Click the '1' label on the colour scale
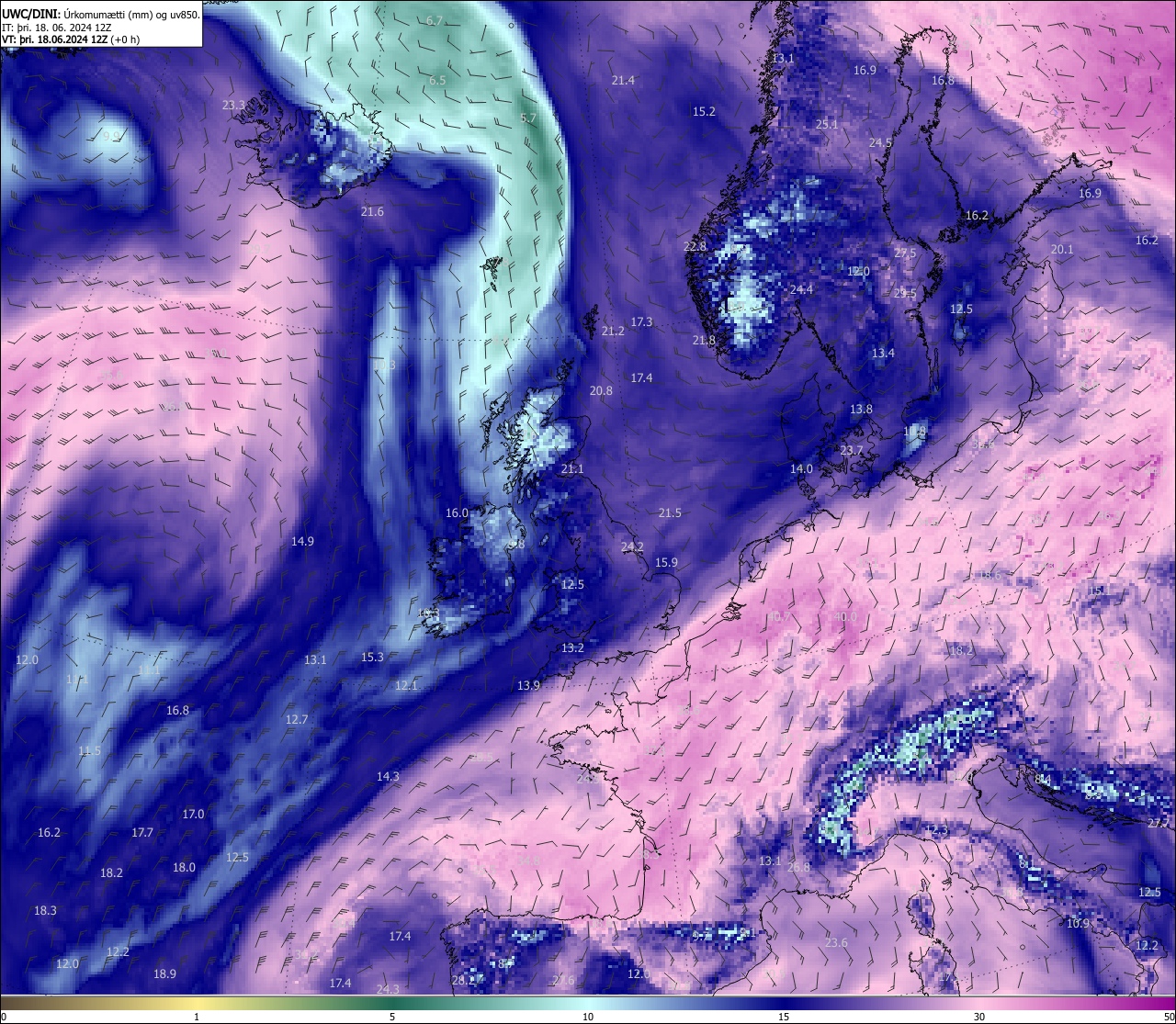The width and height of the screenshot is (1176, 1024). (197, 1017)
